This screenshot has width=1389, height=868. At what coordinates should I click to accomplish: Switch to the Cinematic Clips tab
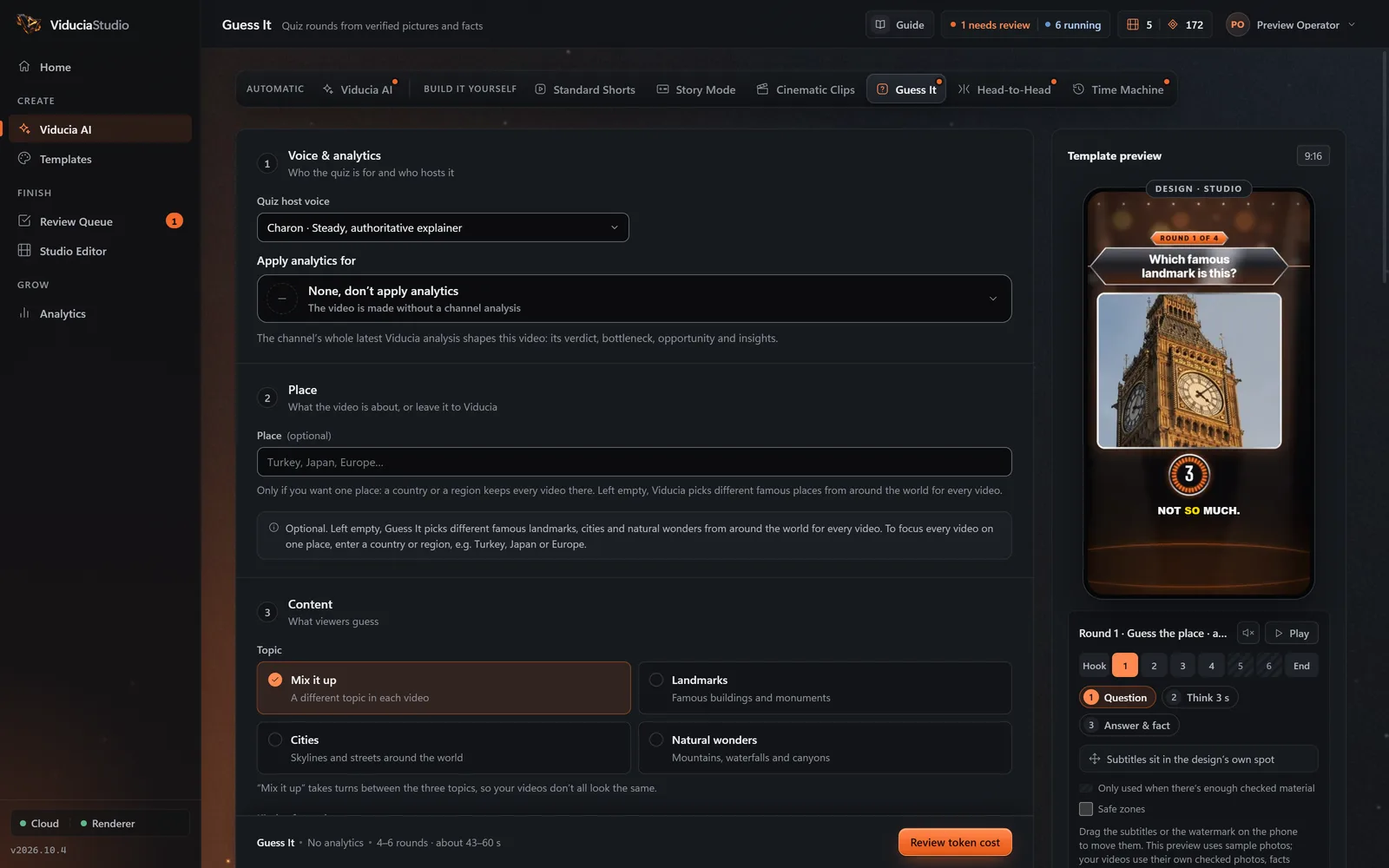click(x=806, y=89)
